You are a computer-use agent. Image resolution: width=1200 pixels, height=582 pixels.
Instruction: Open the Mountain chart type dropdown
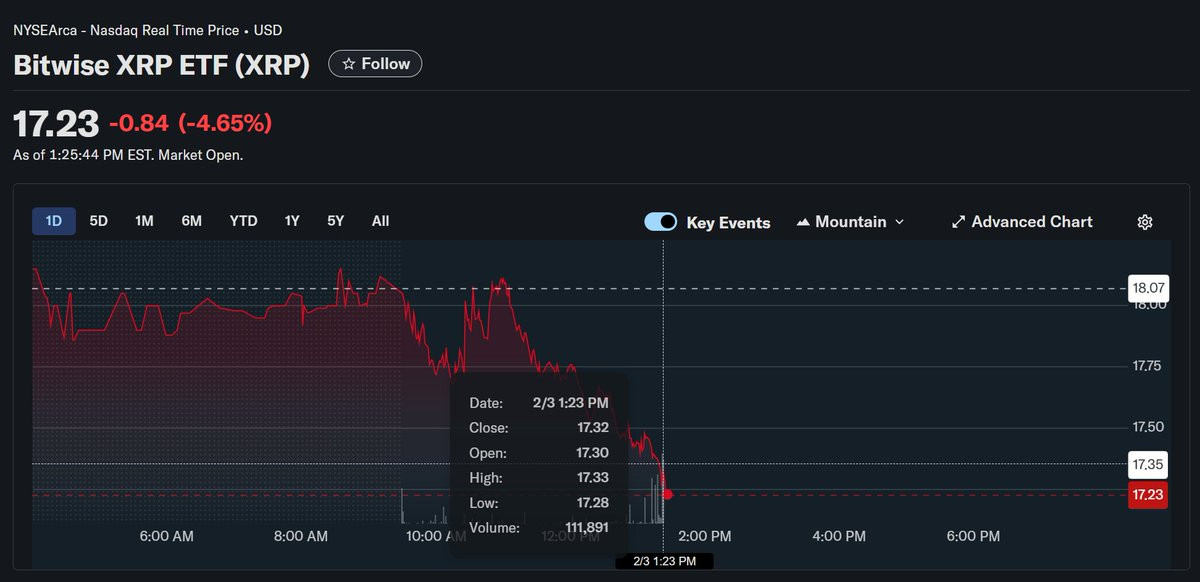coord(850,222)
